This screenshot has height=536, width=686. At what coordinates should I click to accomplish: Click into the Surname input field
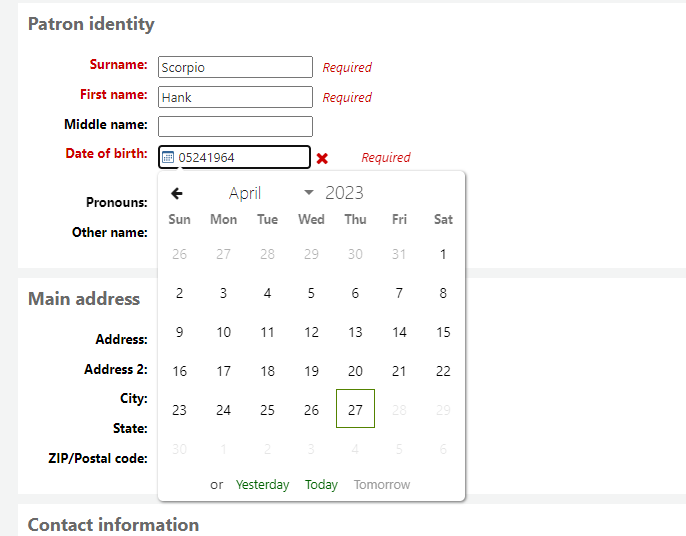pyautogui.click(x=235, y=67)
